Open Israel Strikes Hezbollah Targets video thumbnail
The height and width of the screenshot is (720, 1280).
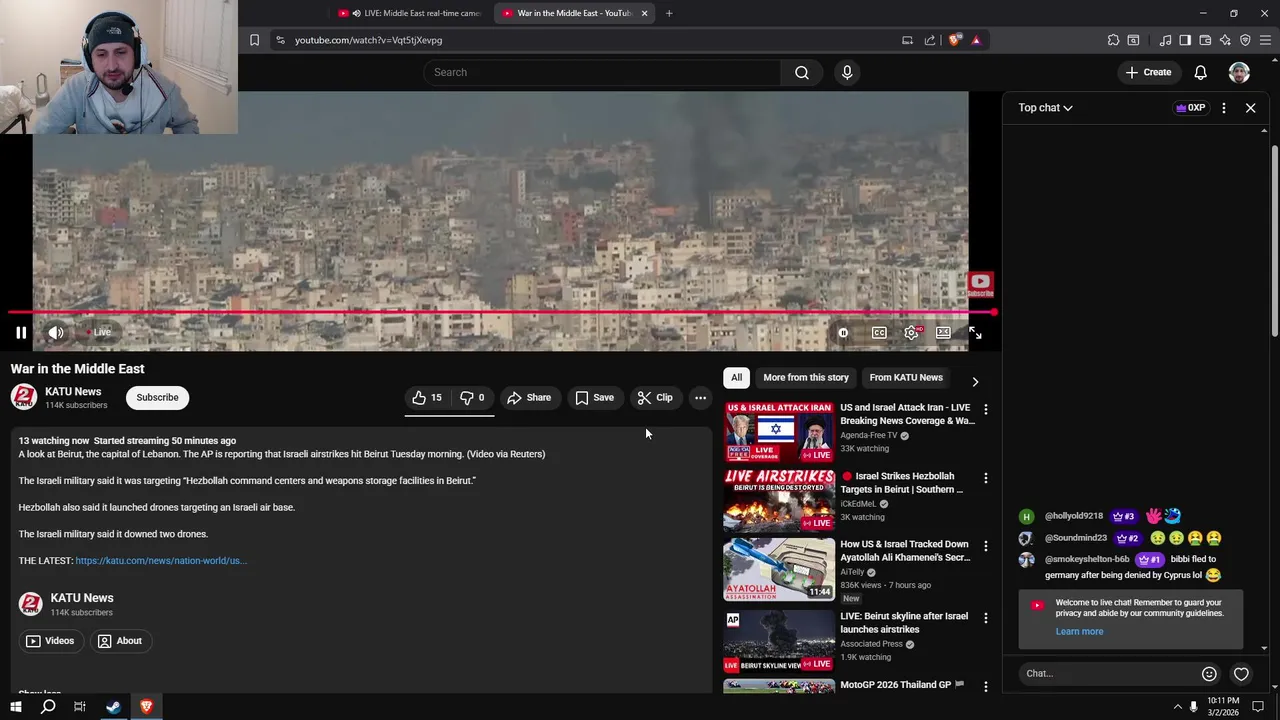coord(779,500)
